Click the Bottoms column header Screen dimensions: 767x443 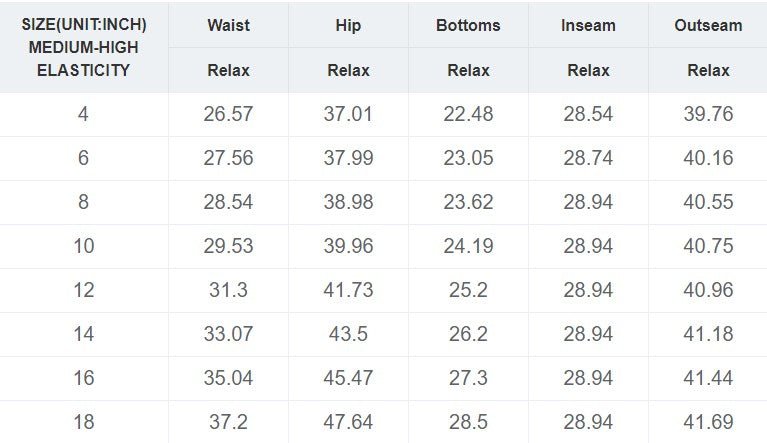click(x=468, y=25)
